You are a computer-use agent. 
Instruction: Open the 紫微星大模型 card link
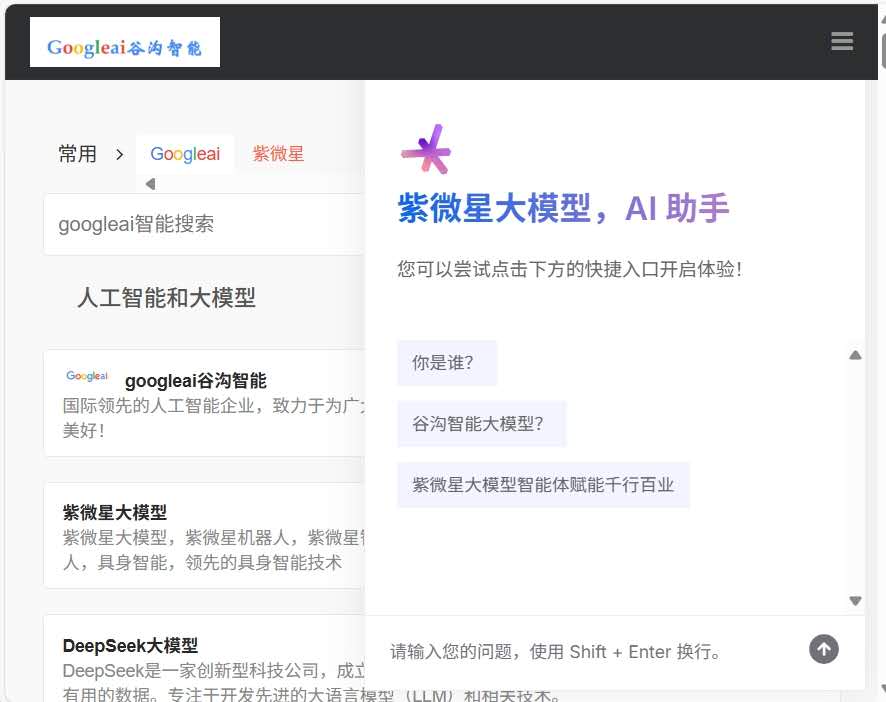point(115,512)
